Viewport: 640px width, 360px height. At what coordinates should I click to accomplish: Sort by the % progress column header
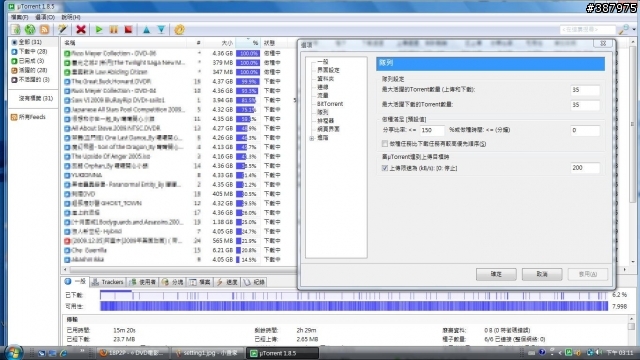tap(248, 43)
